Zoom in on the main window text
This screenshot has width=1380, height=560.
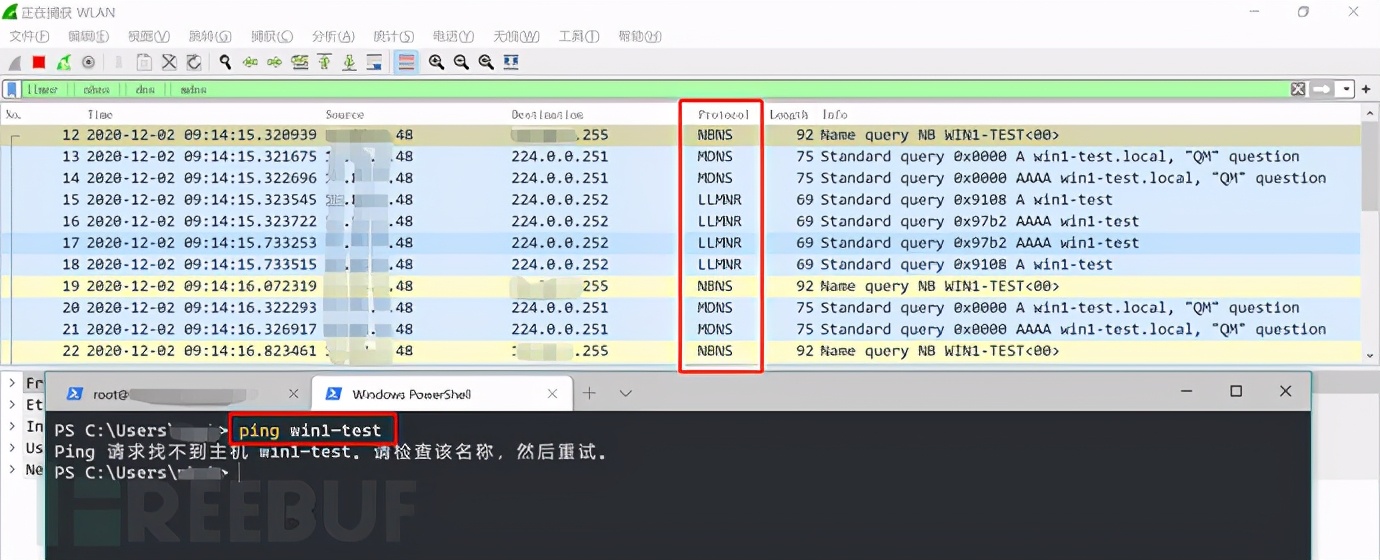(x=437, y=62)
